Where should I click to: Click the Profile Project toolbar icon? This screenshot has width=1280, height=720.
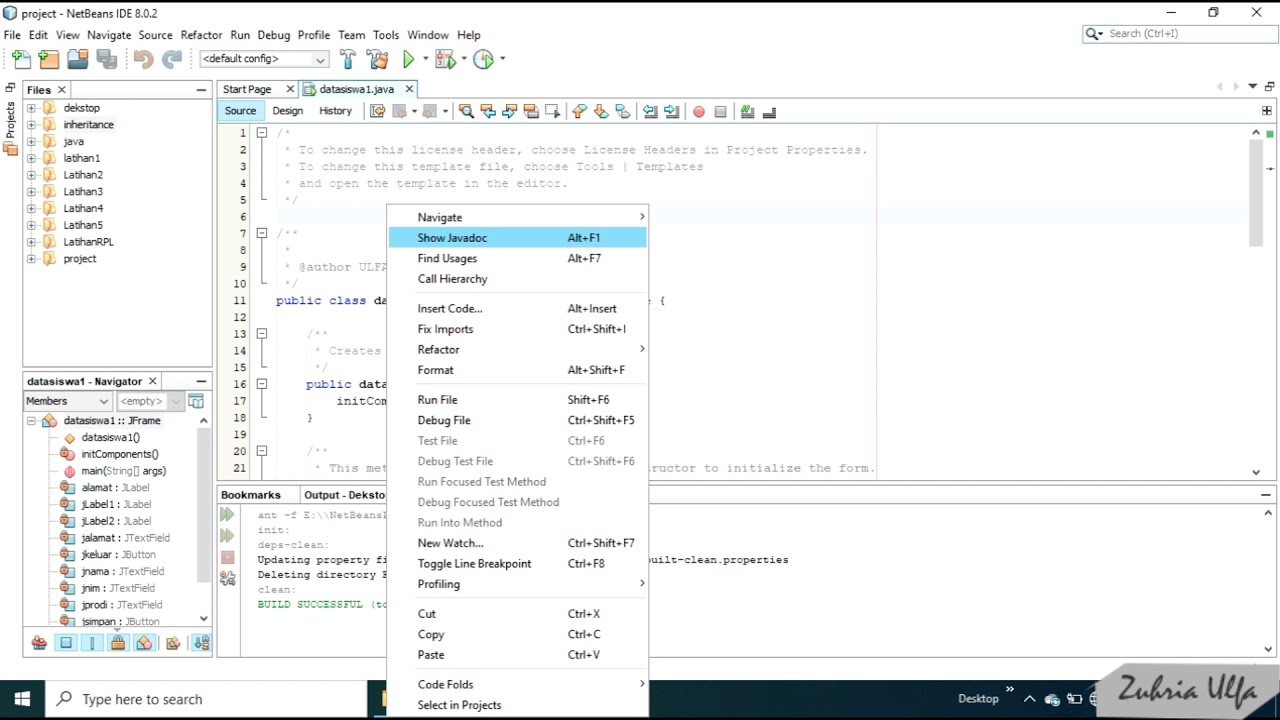tap(483, 59)
